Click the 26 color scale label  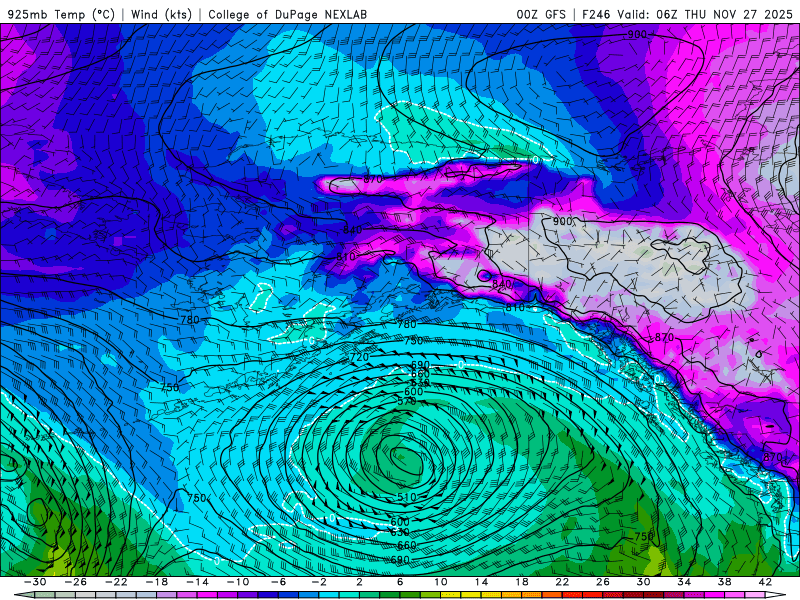click(603, 582)
